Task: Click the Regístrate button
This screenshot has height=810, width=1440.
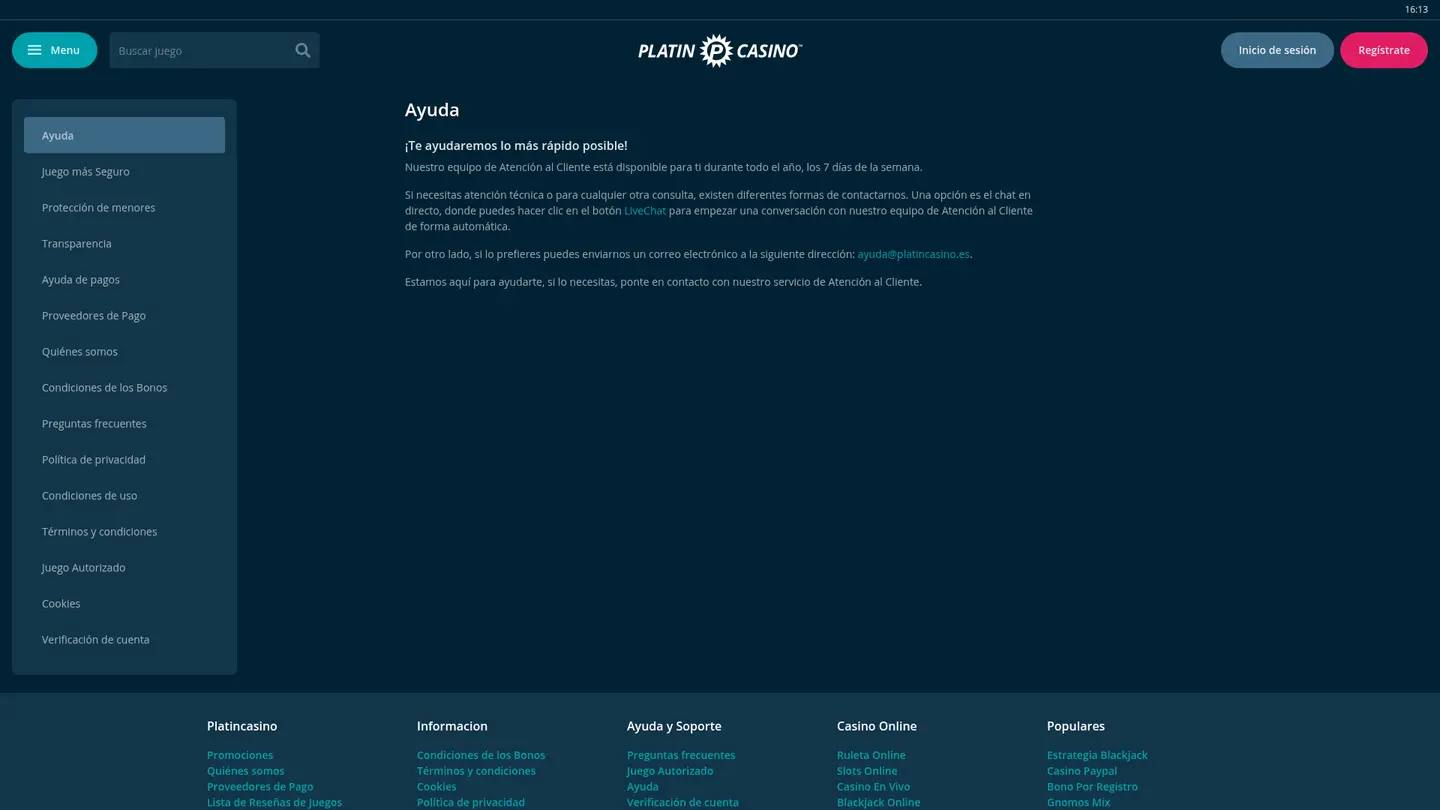Action: (1384, 50)
